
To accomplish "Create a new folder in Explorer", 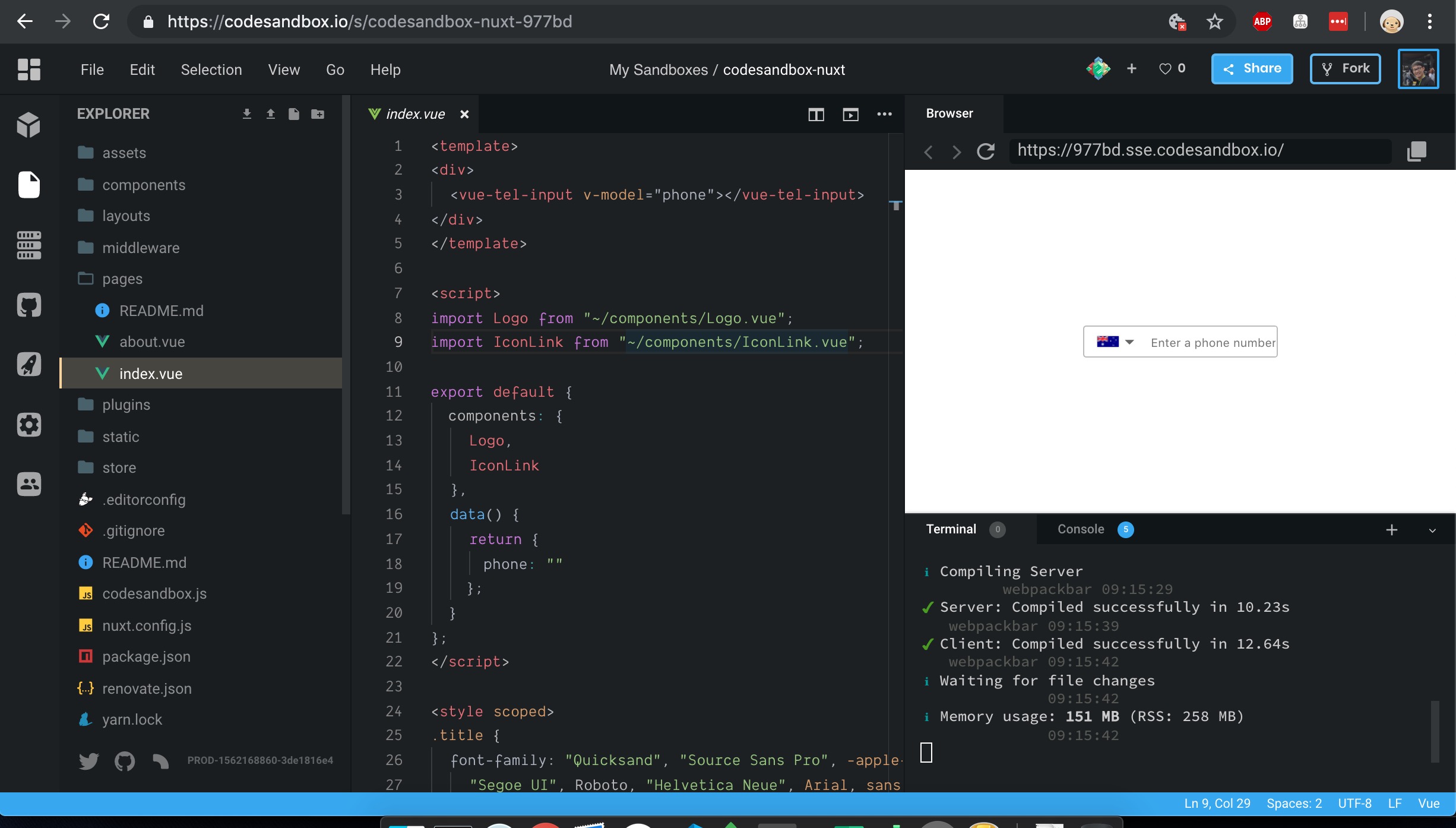I will click(317, 113).
